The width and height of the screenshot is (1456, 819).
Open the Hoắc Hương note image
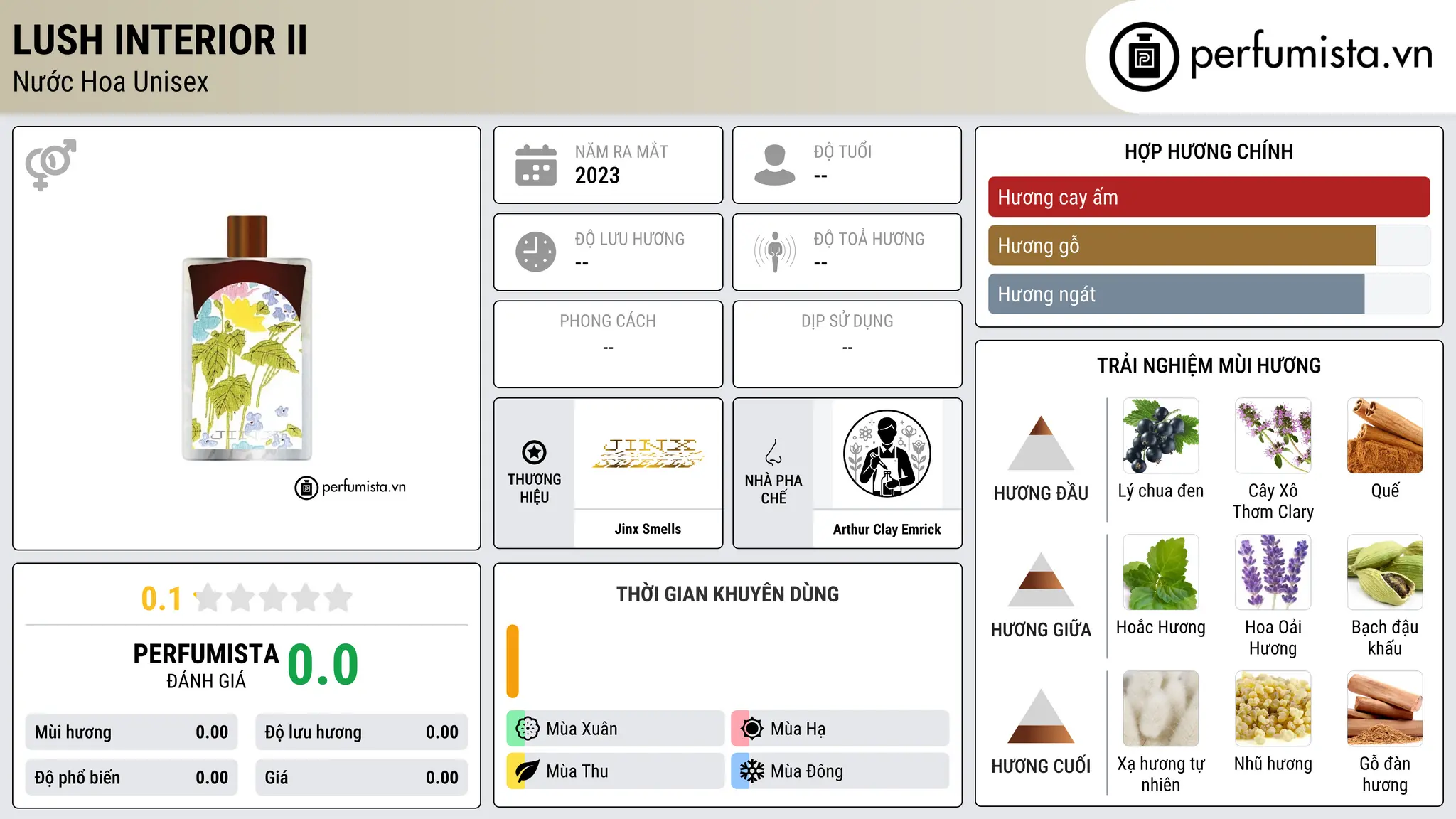coord(1161,572)
